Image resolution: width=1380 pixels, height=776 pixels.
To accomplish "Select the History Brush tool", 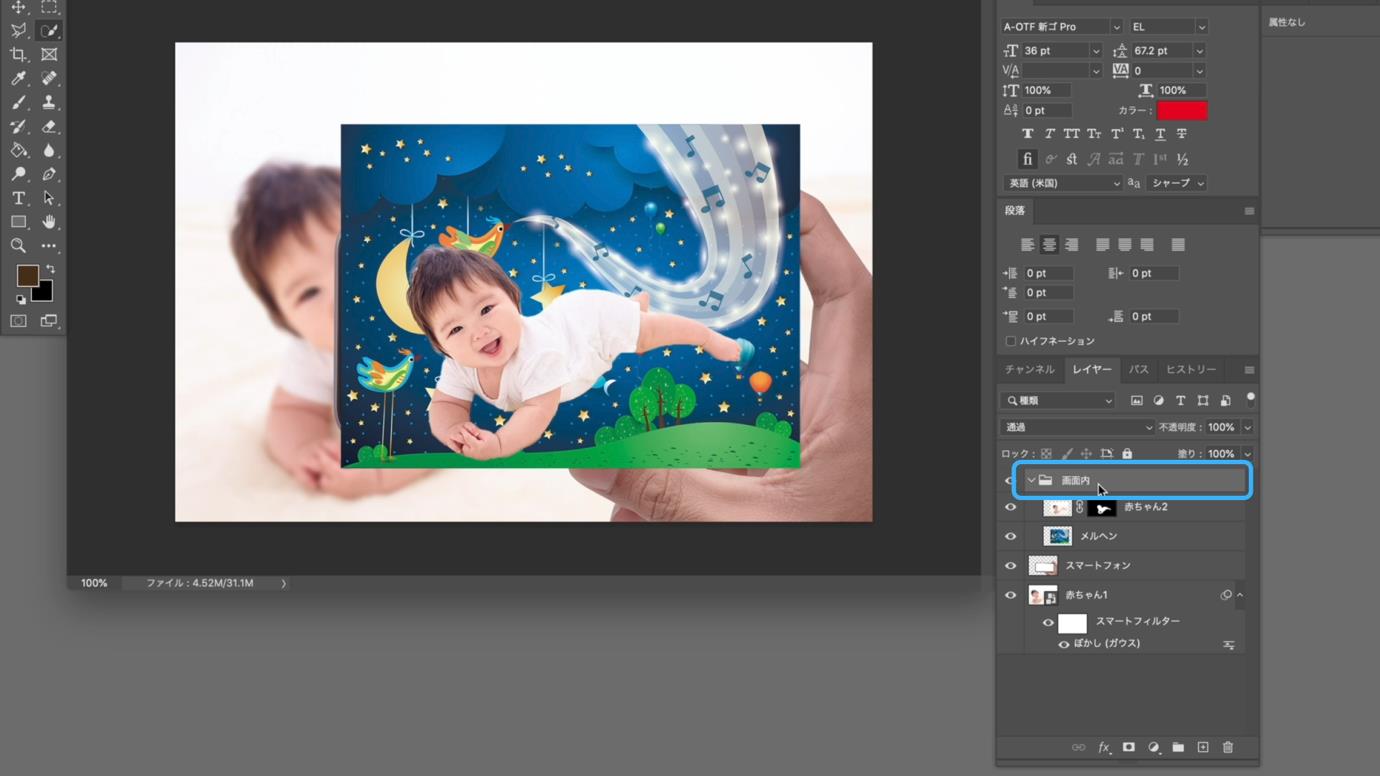I will (x=18, y=126).
